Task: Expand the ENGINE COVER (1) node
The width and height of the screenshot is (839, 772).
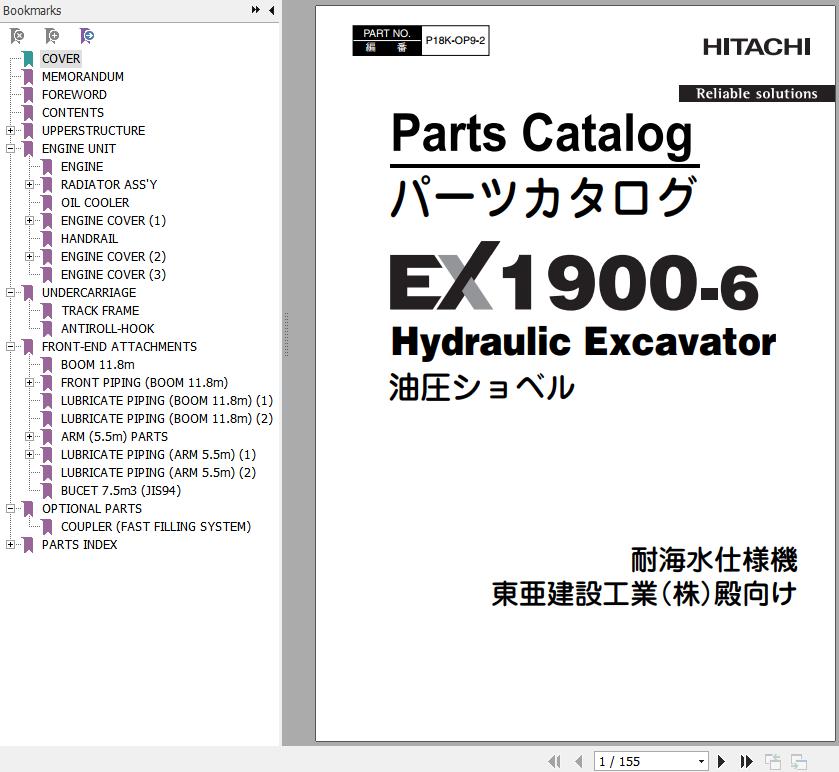Action: click(x=29, y=220)
